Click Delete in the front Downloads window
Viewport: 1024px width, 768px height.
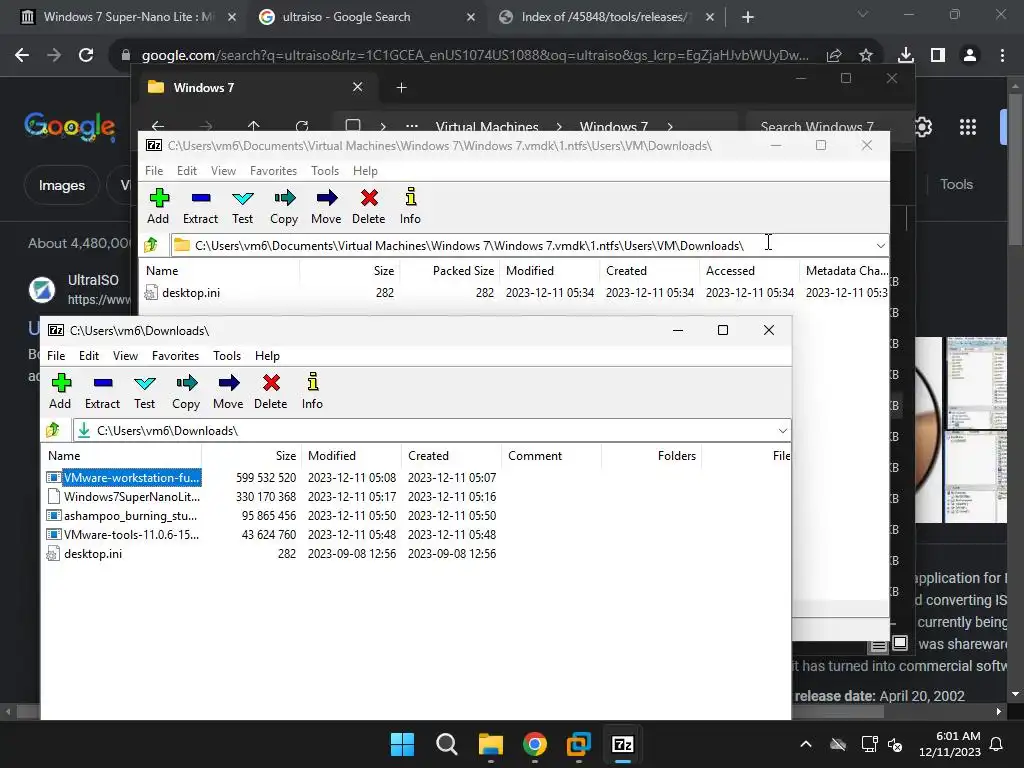click(x=270, y=391)
